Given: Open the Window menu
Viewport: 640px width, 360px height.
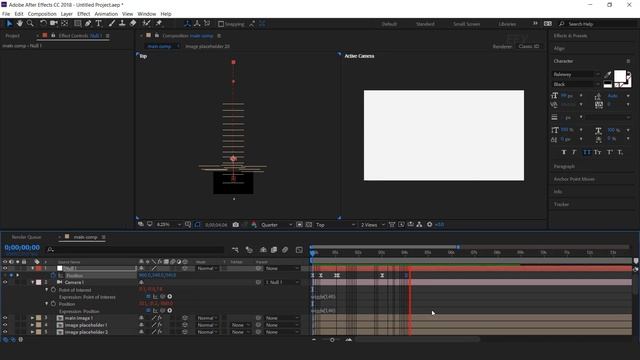Looking at the screenshot, I should pos(147,14).
